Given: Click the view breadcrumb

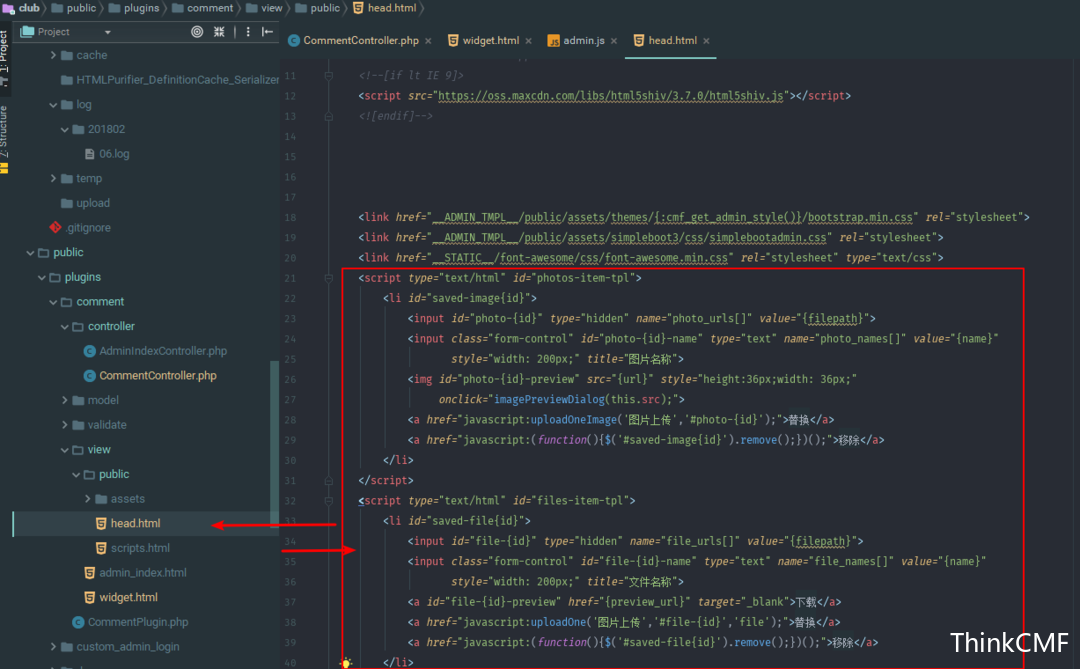Looking at the screenshot, I should [264, 8].
